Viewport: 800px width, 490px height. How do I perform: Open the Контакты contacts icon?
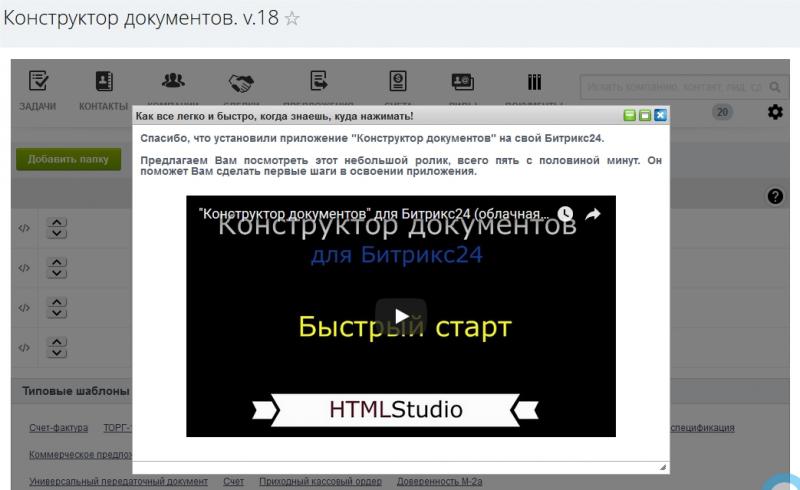click(103, 83)
